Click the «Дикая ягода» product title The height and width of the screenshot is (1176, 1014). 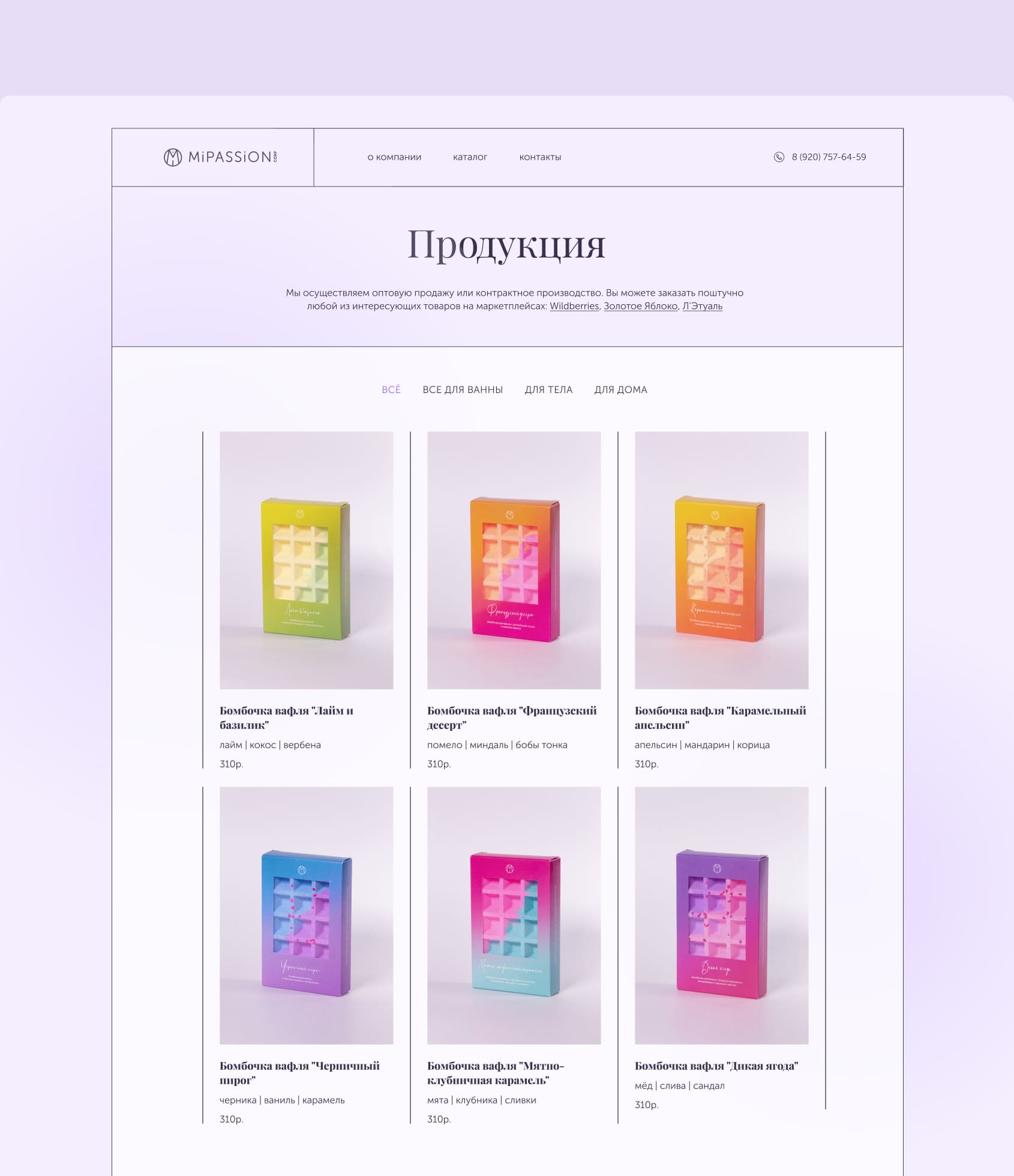[x=716, y=1066]
